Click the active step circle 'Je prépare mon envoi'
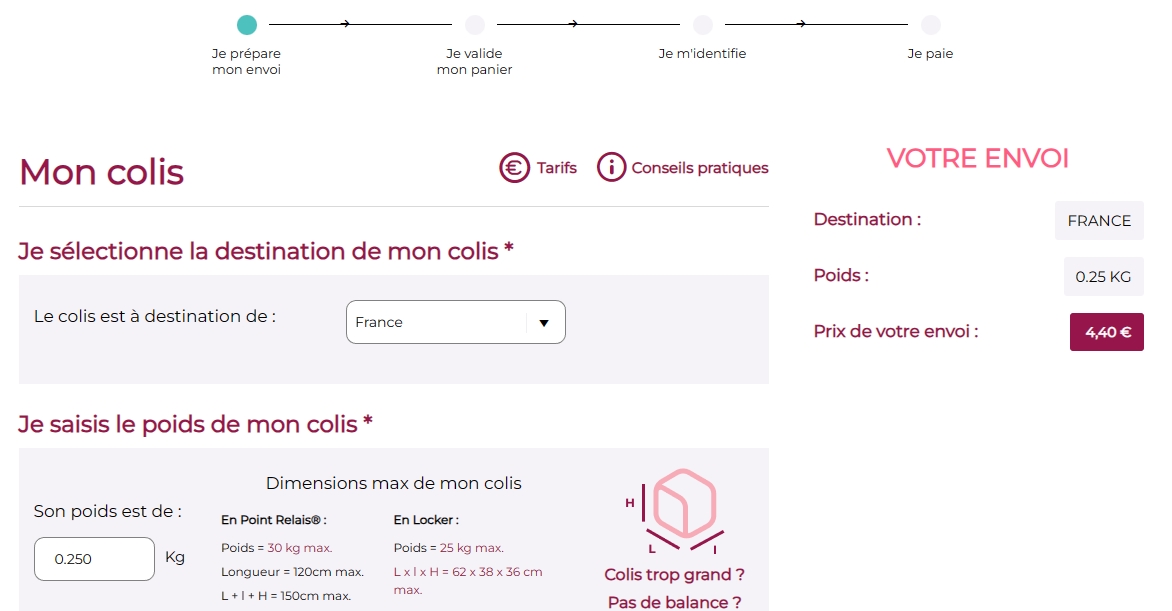Screen dimensions: 1172x611 point(247,25)
